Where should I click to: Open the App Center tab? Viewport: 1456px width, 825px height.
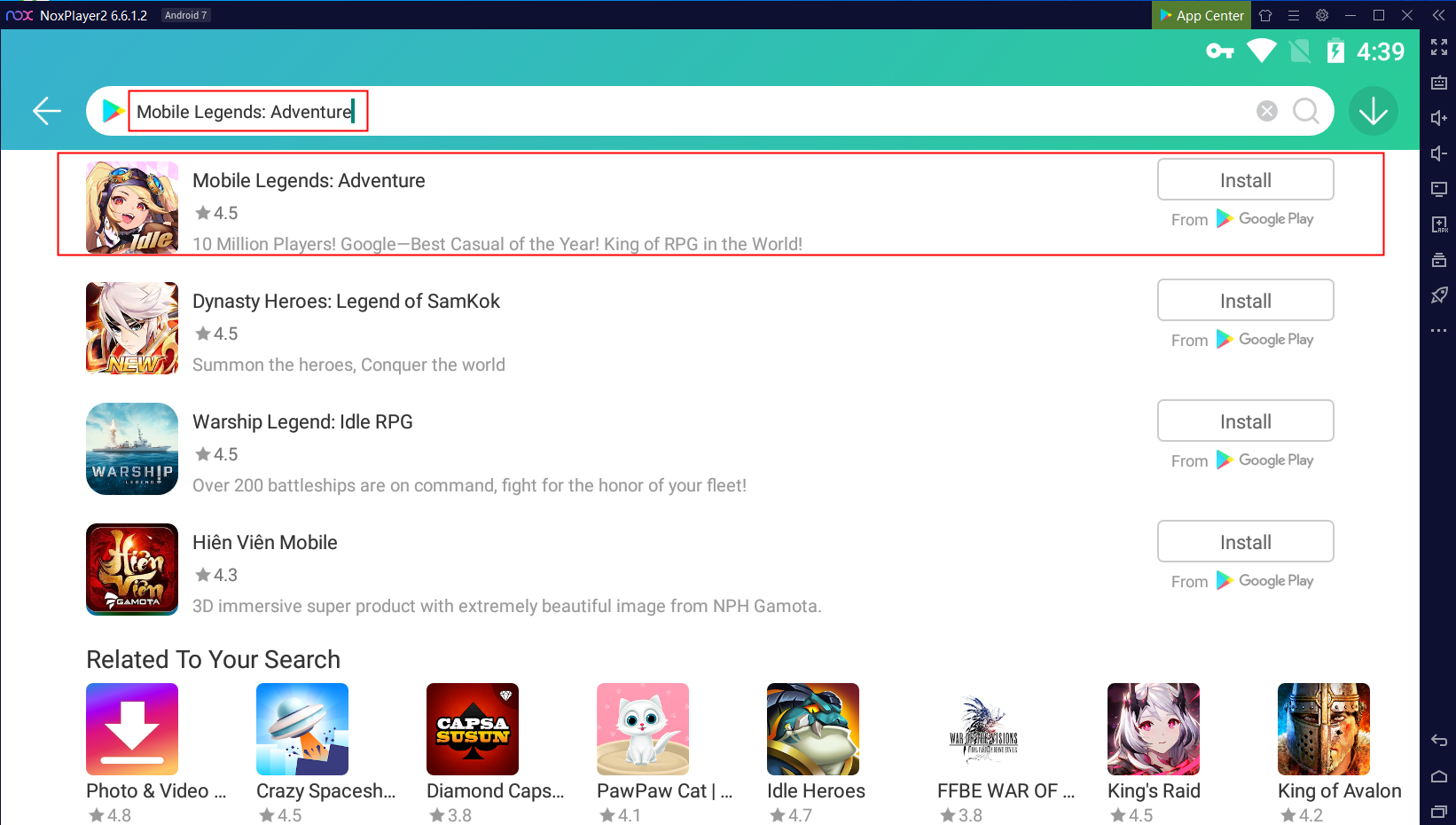click(x=1202, y=15)
